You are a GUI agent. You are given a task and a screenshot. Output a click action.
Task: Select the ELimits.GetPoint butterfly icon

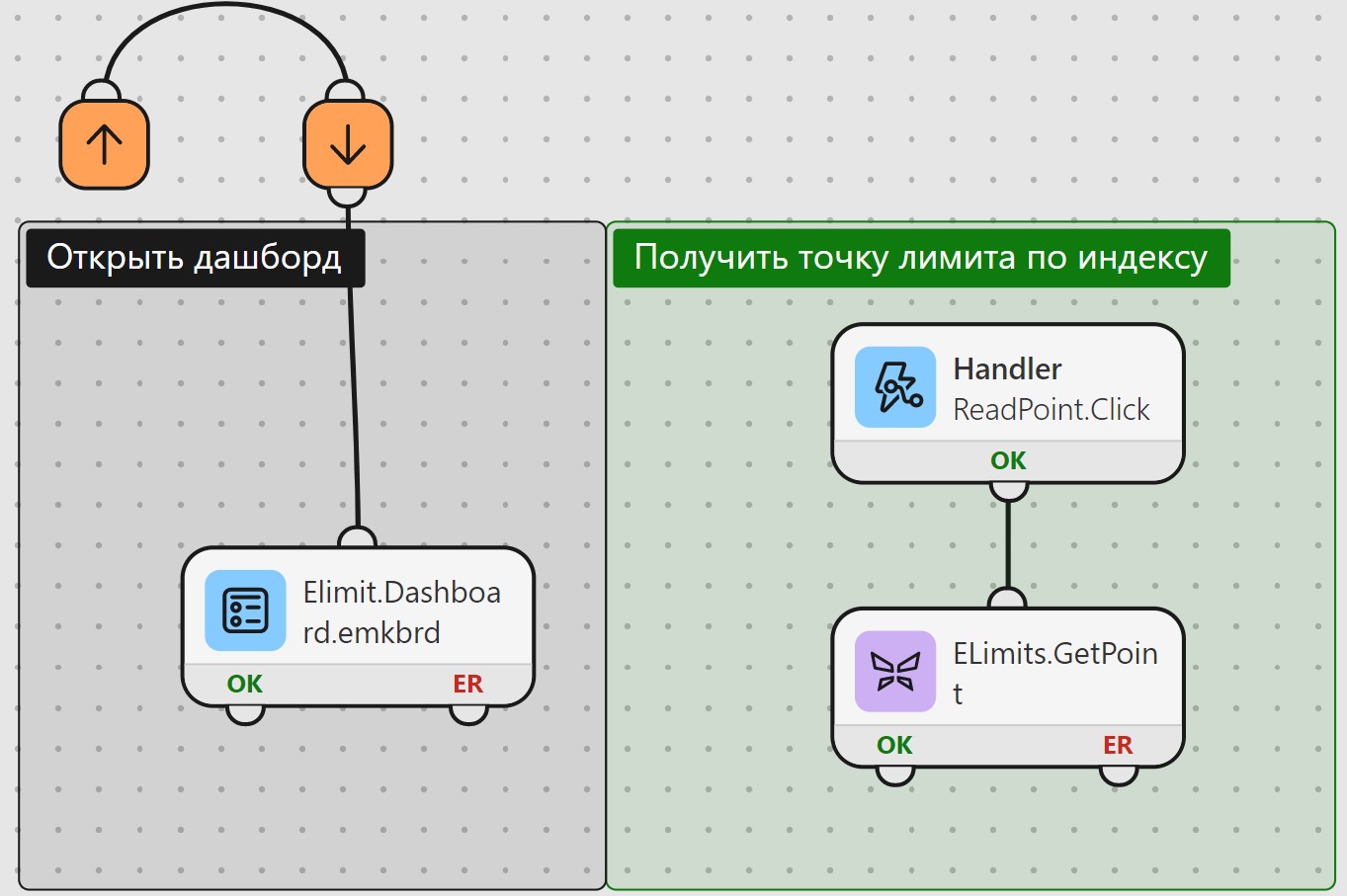pyautogui.click(x=895, y=672)
